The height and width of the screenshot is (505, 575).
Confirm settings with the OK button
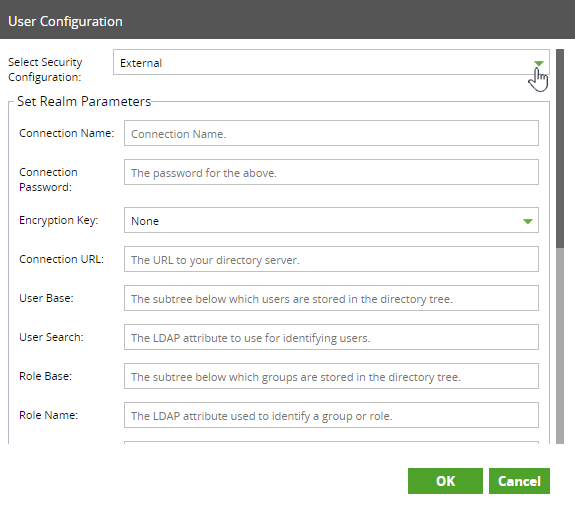445,481
